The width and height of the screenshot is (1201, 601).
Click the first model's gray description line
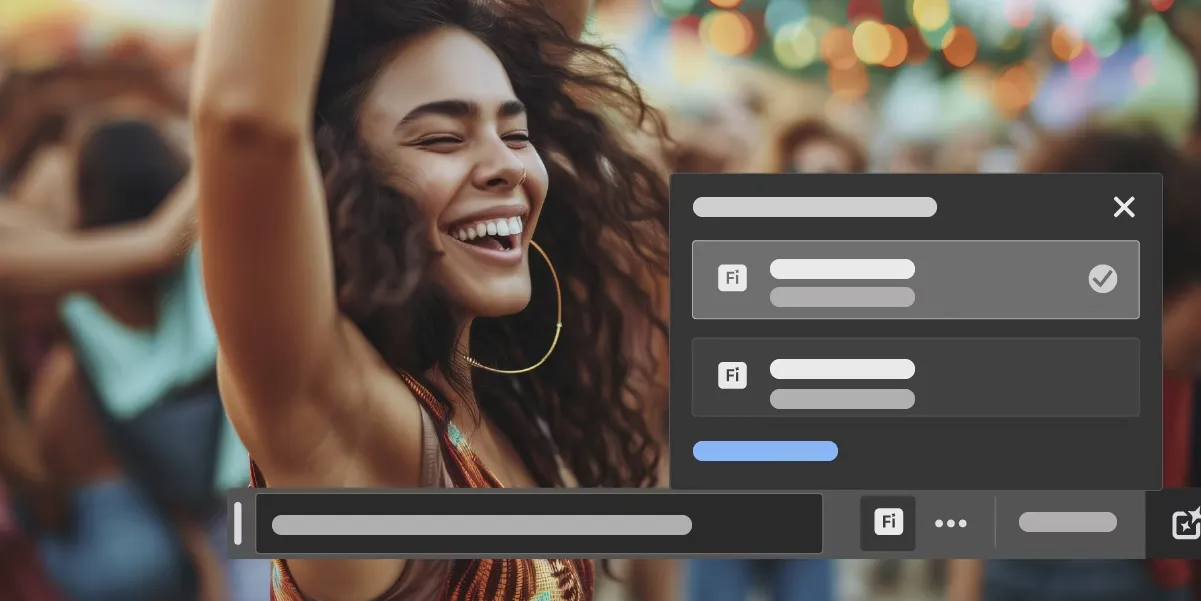842,297
